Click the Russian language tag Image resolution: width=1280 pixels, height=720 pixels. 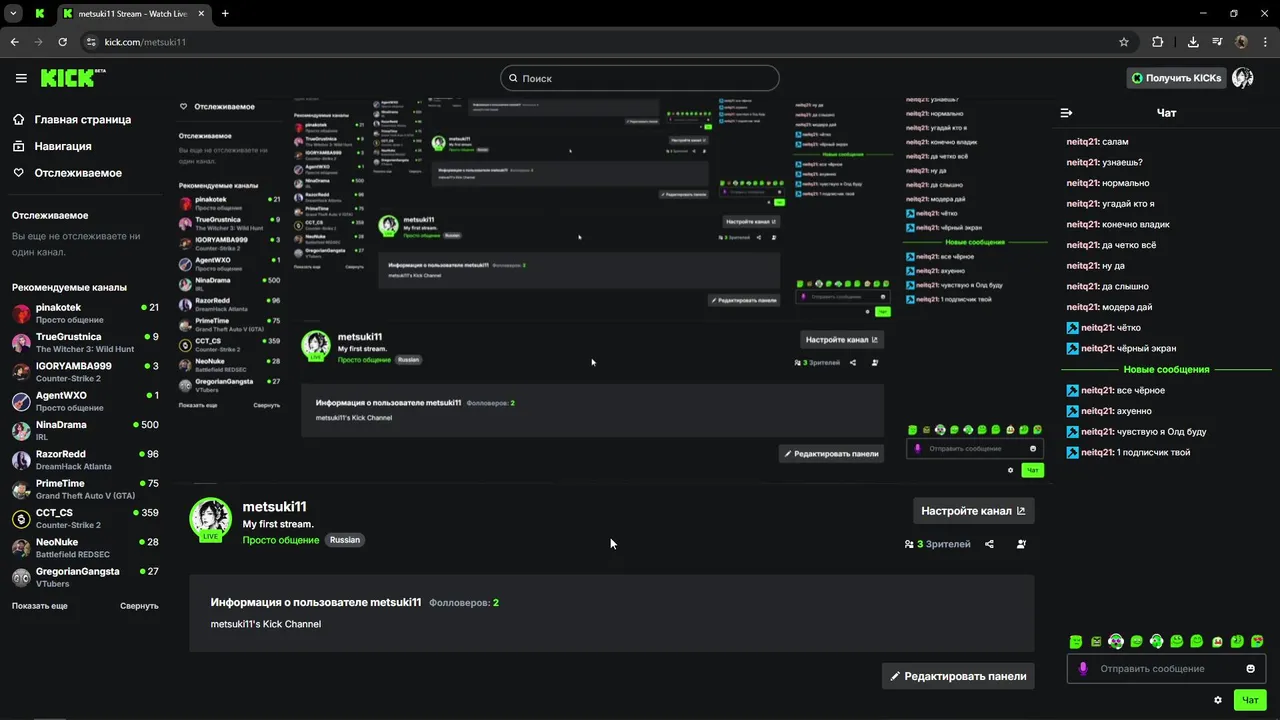pos(345,540)
